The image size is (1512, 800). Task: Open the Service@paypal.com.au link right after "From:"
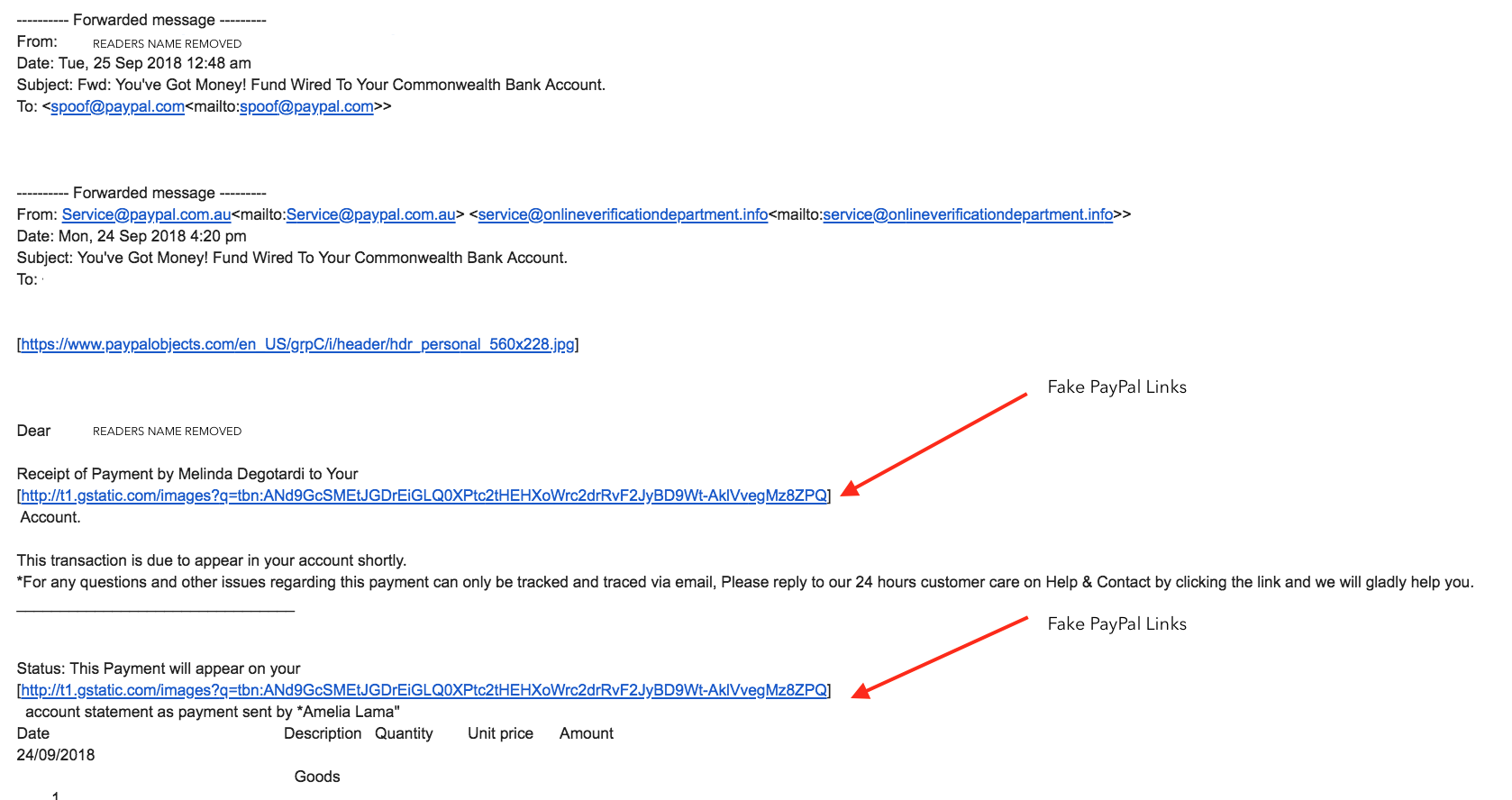click(146, 214)
